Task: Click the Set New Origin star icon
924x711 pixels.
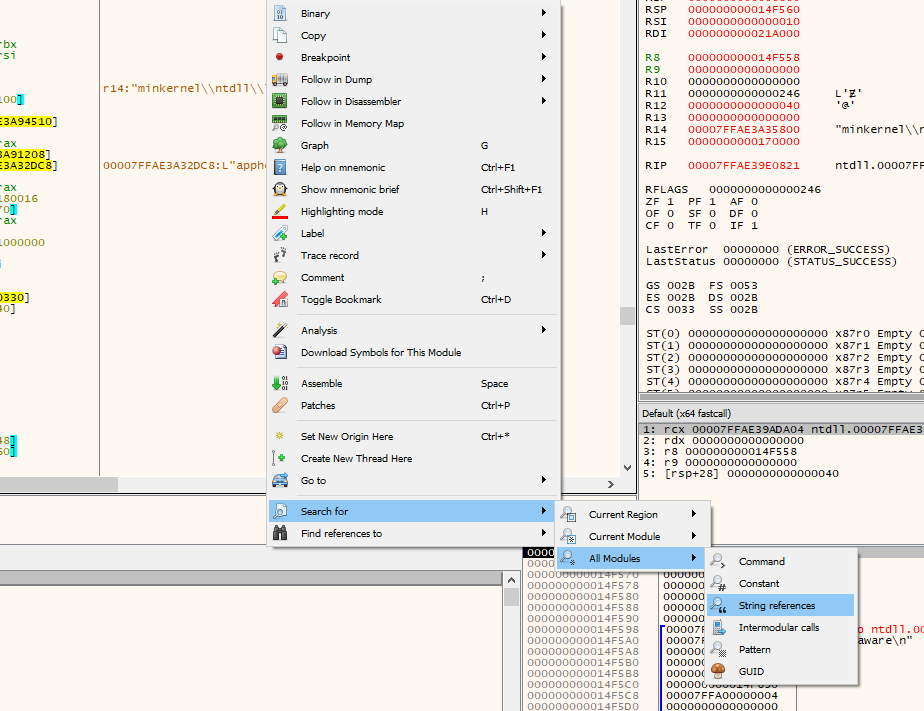Action: tap(280, 436)
